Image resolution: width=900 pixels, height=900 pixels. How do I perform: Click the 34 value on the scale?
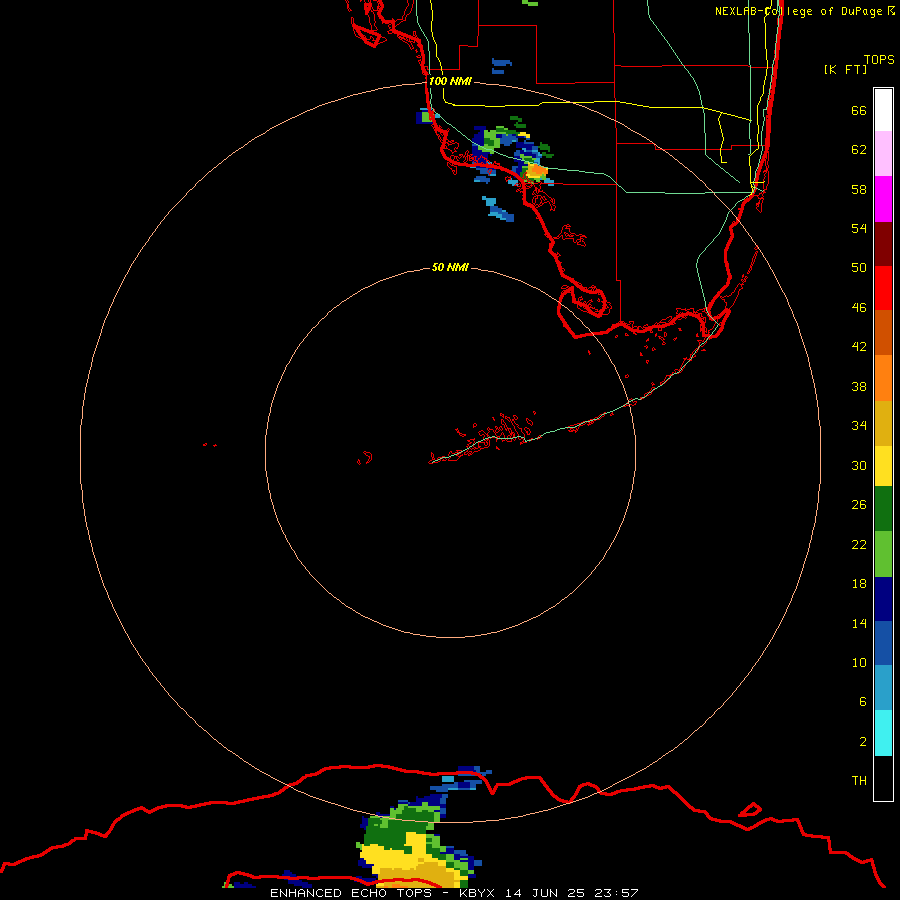pyautogui.click(x=859, y=425)
